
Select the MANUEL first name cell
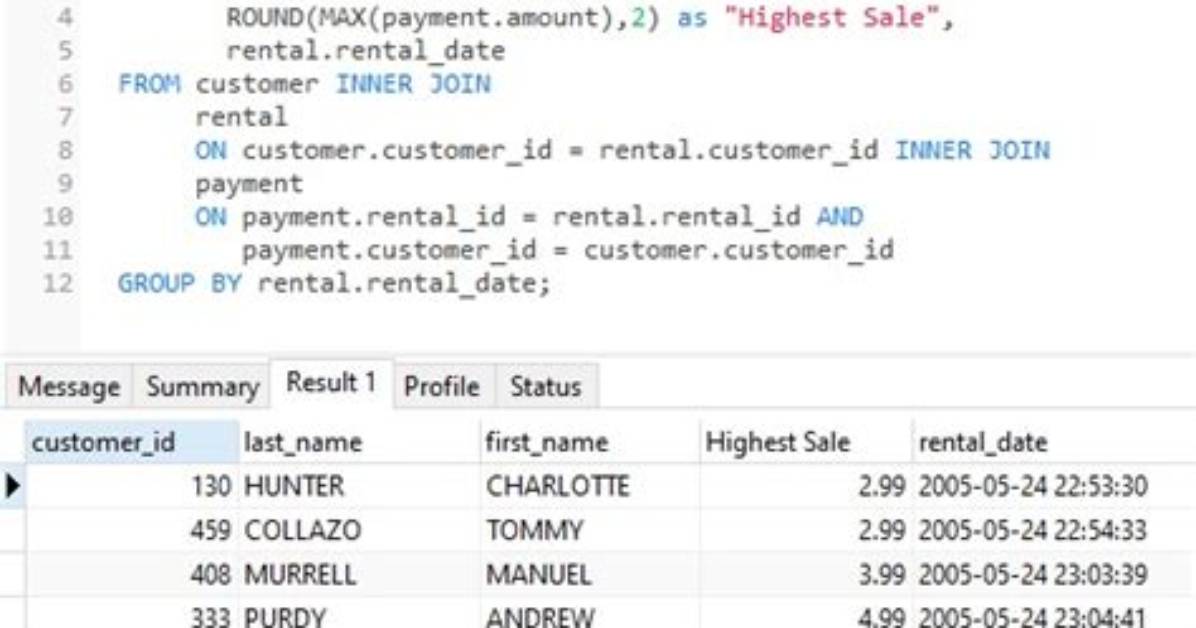[x=590, y=575]
